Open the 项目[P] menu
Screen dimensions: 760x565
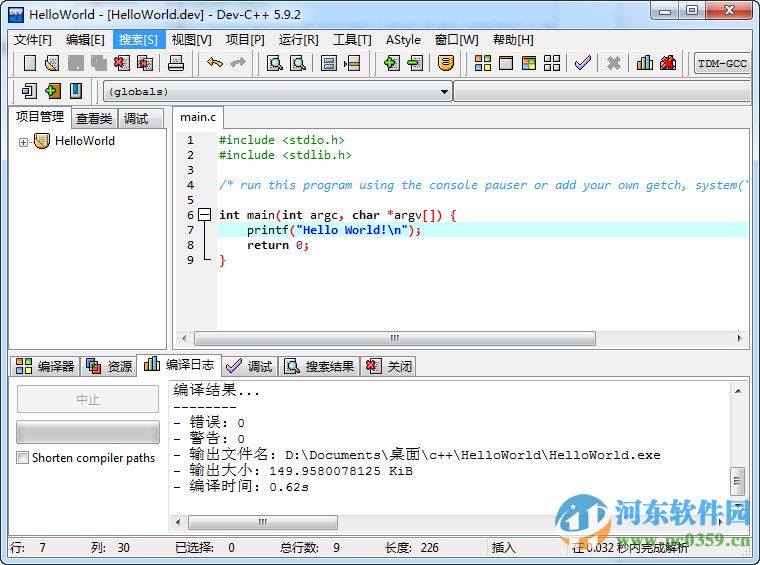pos(245,40)
